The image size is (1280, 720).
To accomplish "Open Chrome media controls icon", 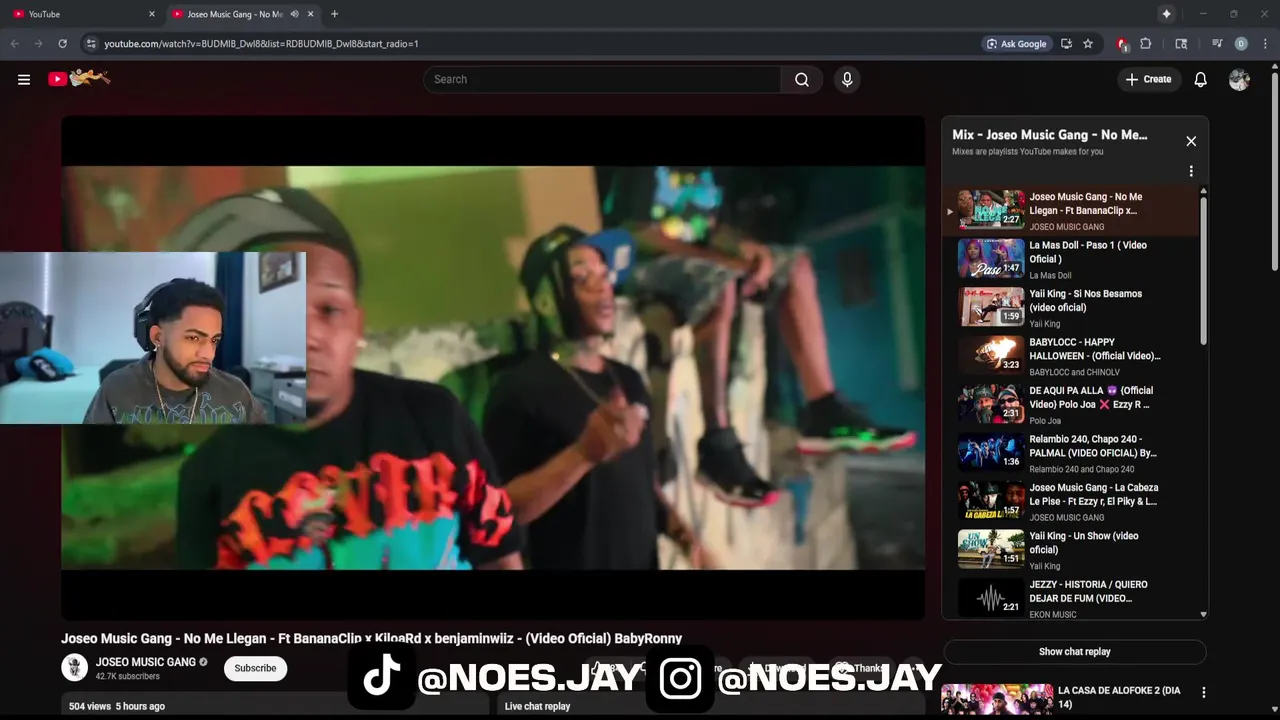I will [x=1217, y=43].
